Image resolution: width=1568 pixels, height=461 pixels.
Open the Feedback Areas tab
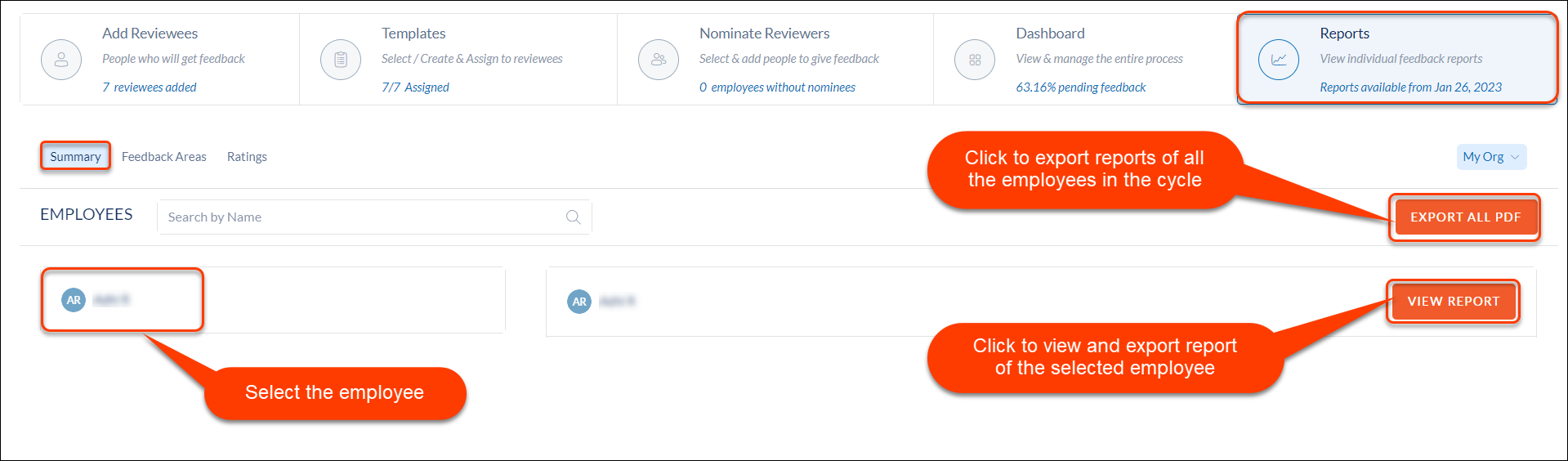click(x=164, y=157)
